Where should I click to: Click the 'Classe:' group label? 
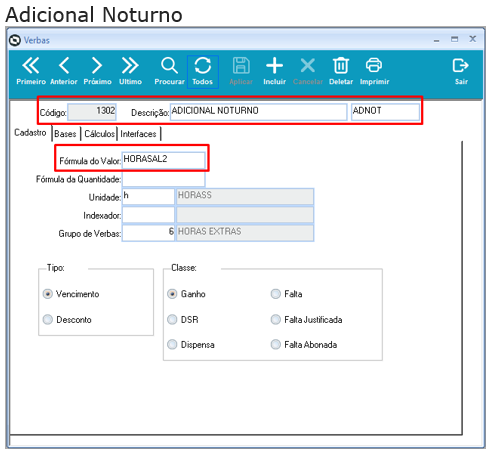click(184, 268)
